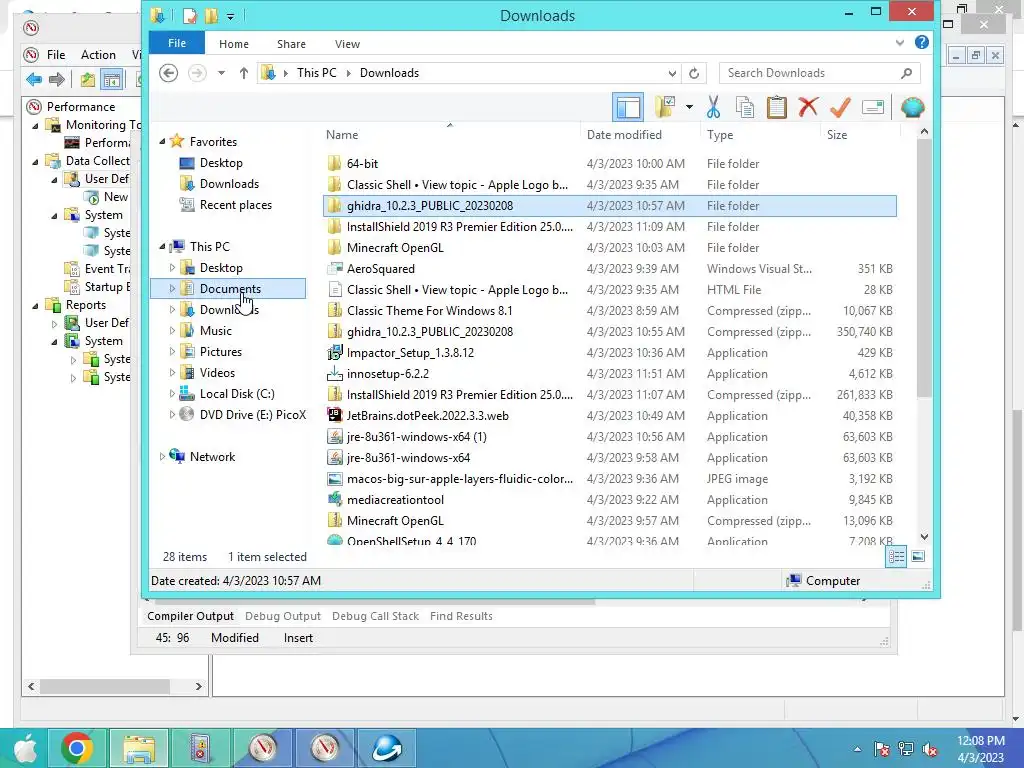This screenshot has width=1024, height=768.
Task: Select the 64-bit folder
Action: 362,163
